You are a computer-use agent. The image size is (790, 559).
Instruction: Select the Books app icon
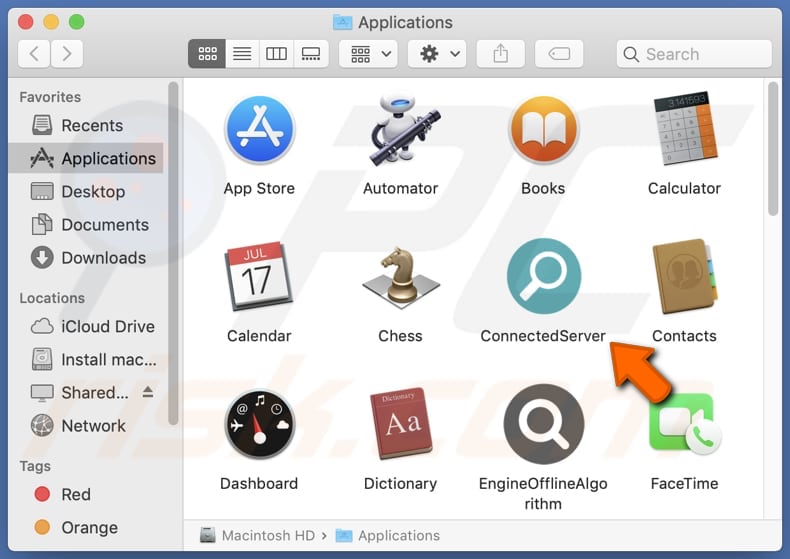pyautogui.click(x=543, y=130)
